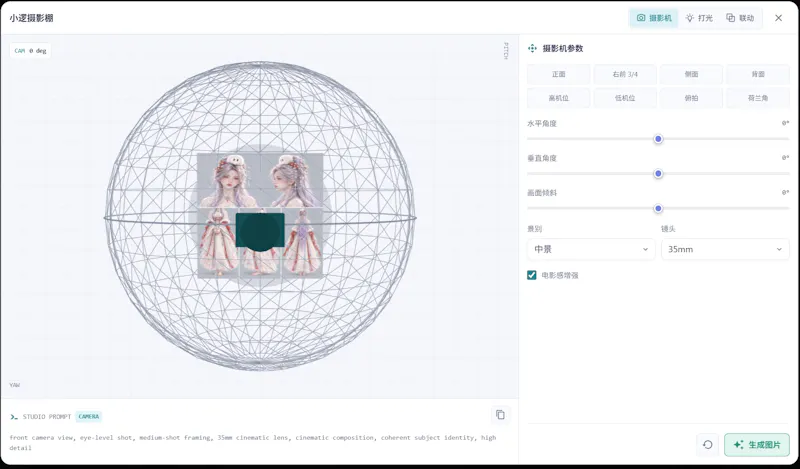The height and width of the screenshot is (469, 800).
Task: Switch to the 摄影机 camera tab
Action: pos(654,18)
